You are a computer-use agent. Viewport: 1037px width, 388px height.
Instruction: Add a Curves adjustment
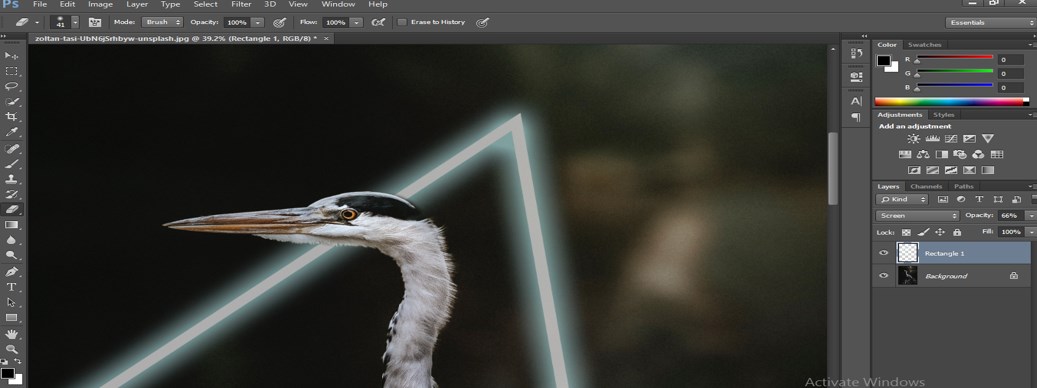click(x=951, y=139)
